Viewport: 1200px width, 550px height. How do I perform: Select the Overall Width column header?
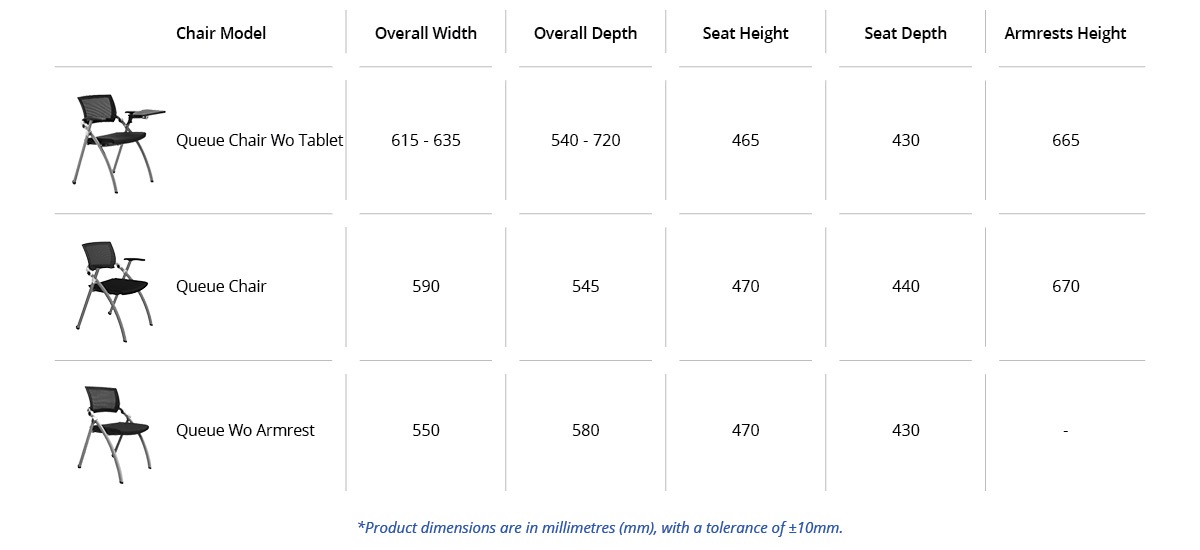[426, 33]
